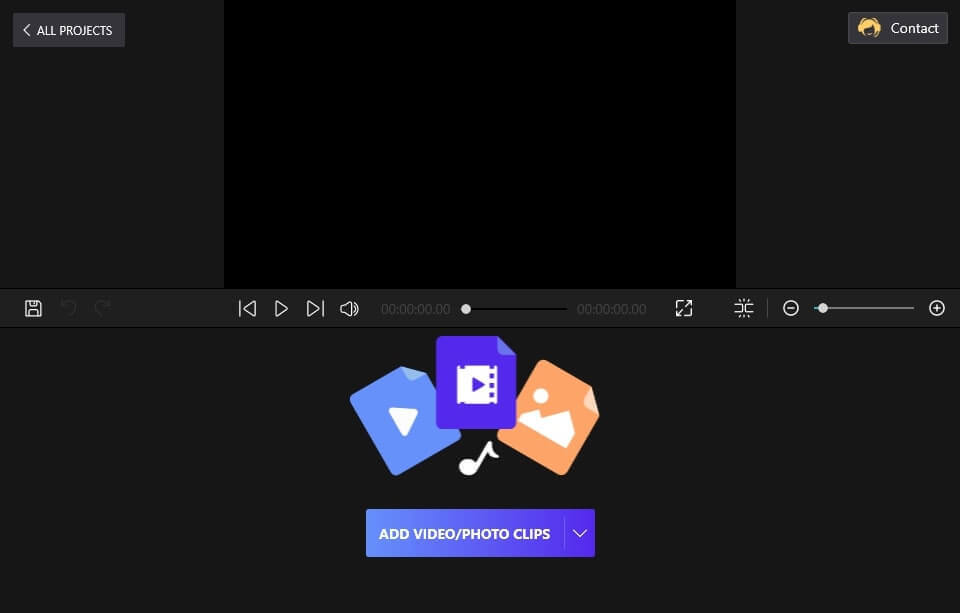Click the total duration time on right

click(x=612, y=309)
